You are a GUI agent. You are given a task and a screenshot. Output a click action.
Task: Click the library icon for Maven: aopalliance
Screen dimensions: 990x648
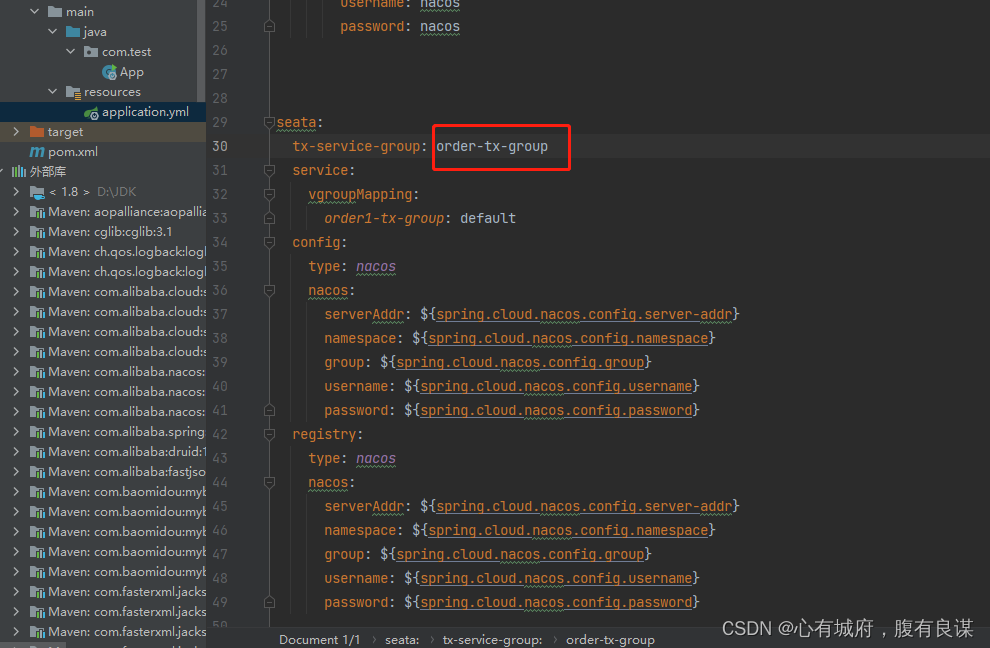pos(37,212)
